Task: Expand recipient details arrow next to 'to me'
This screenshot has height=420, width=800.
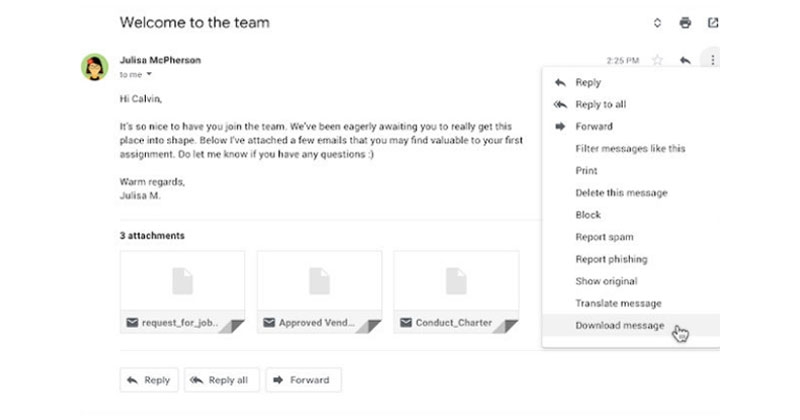Action: coord(149,75)
